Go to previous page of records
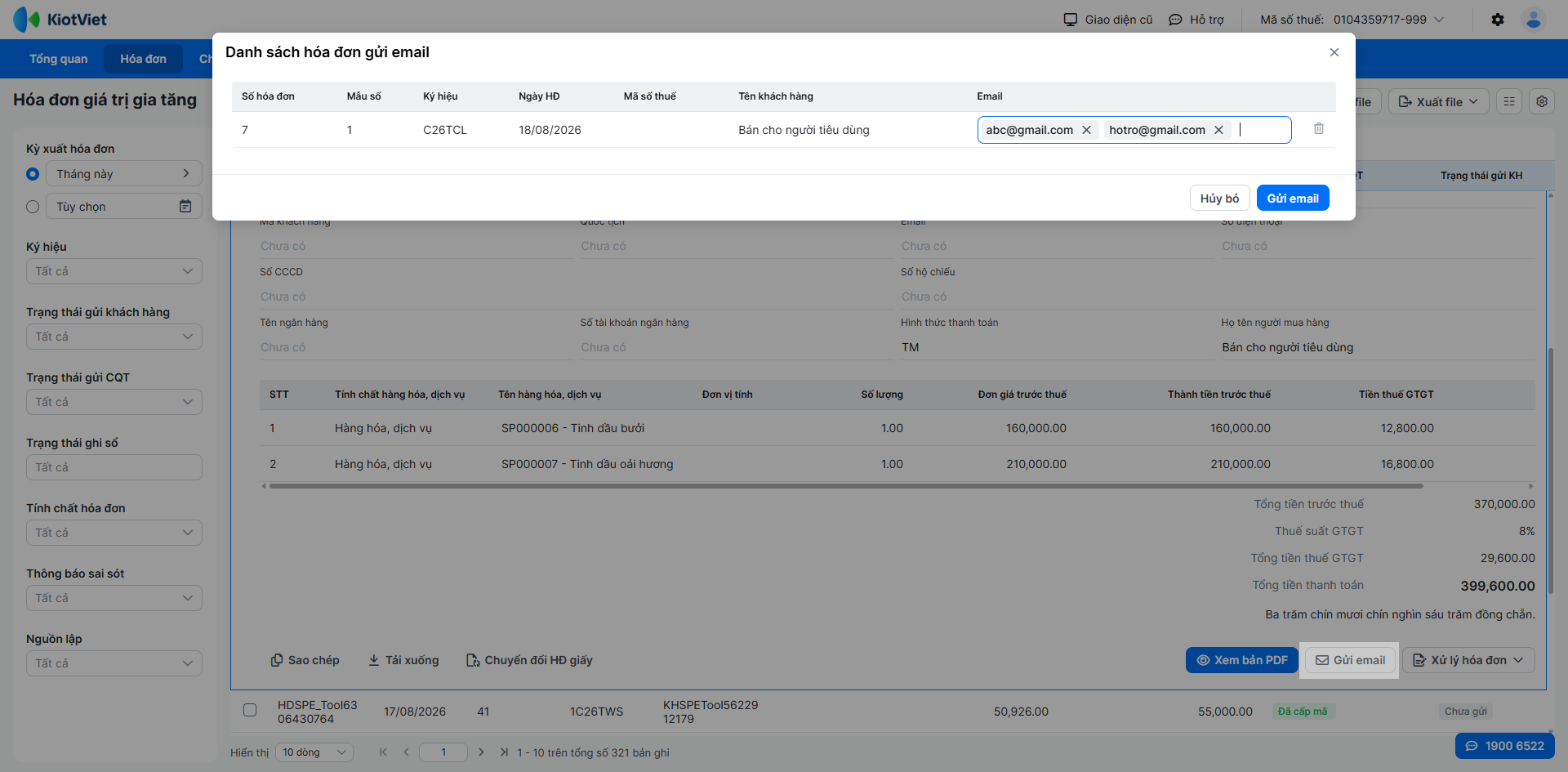Screen dimensions: 1568x772 [x=406, y=752]
